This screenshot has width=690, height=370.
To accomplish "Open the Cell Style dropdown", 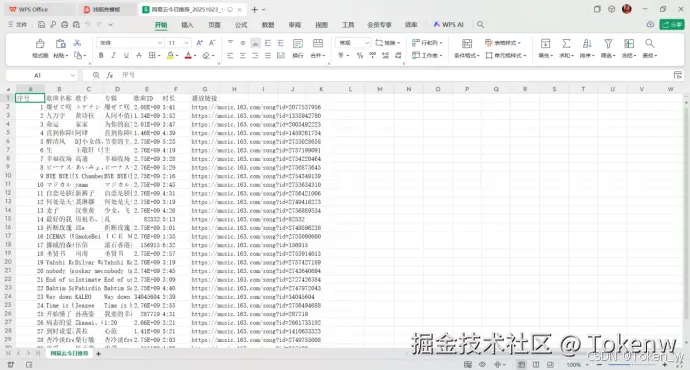I will (x=506, y=55).
